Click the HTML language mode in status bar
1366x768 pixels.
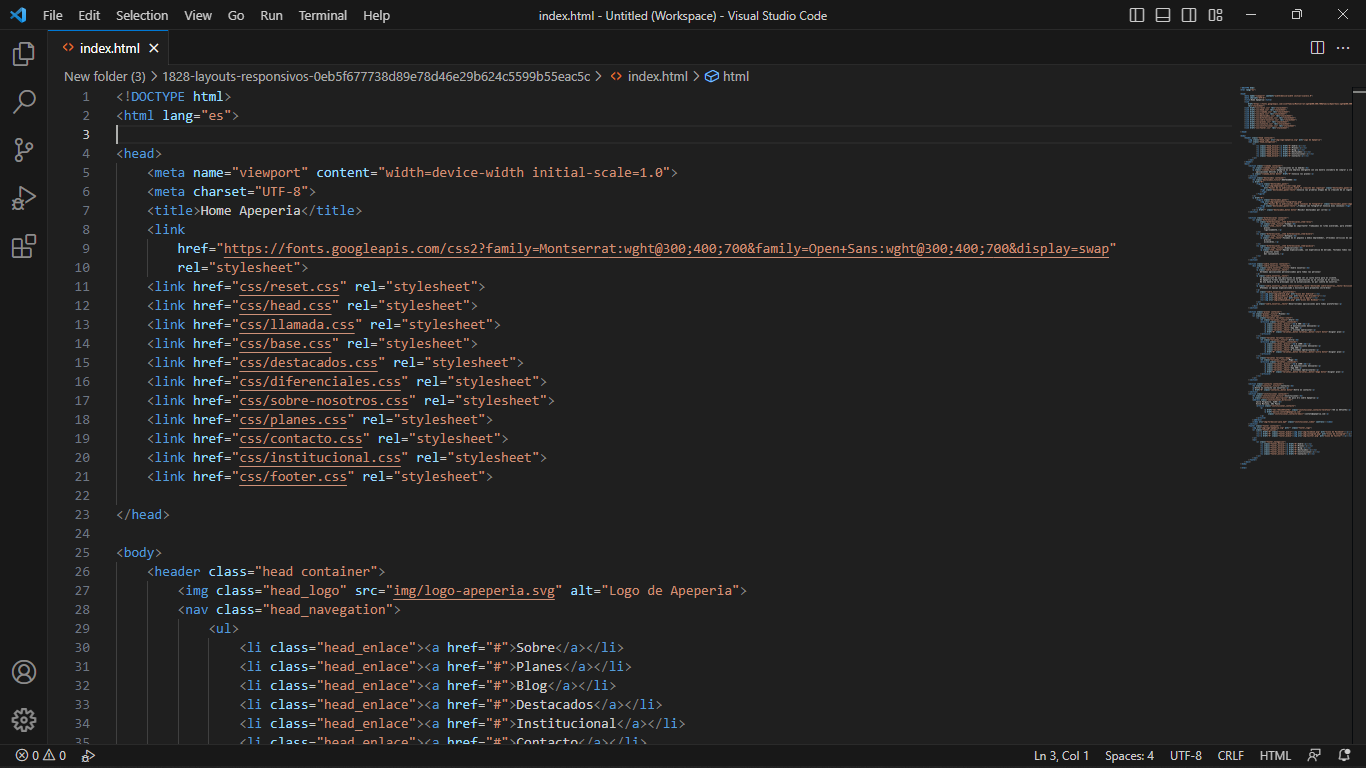tap(1275, 756)
